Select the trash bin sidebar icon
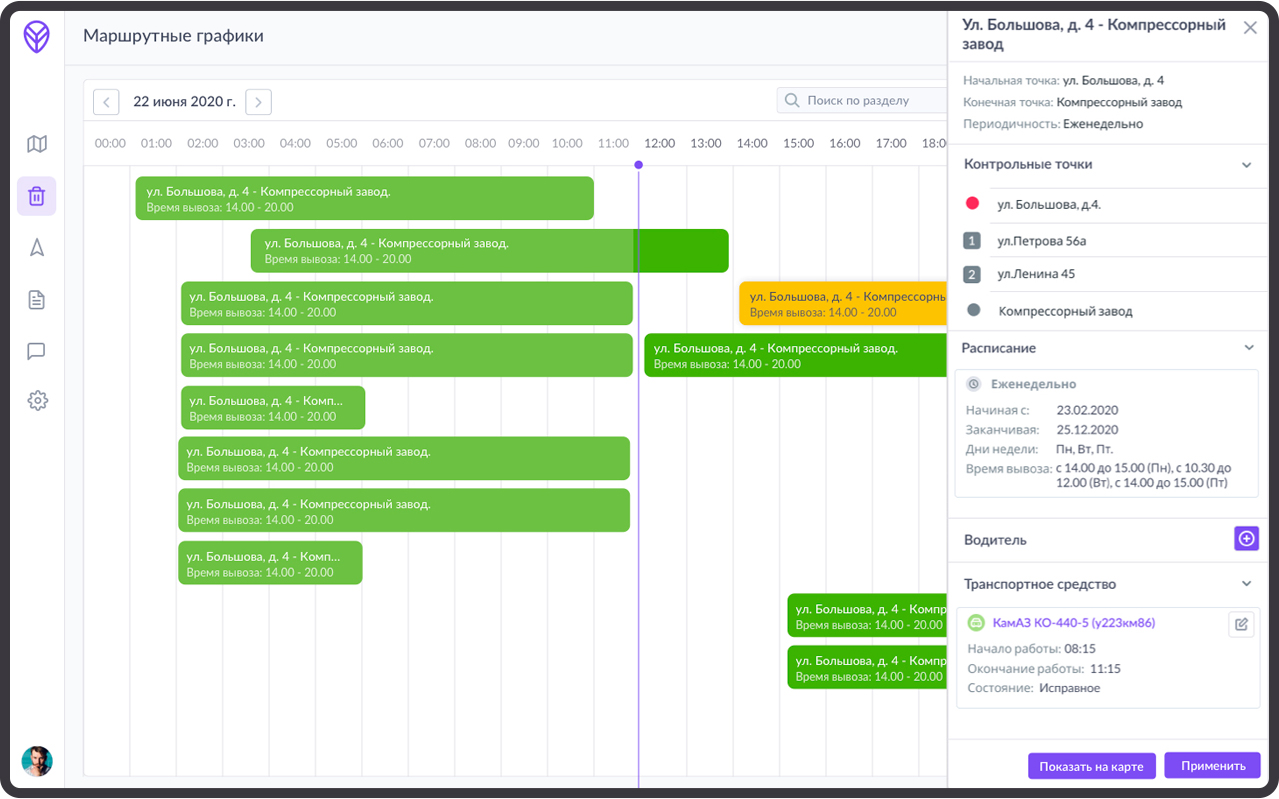 [x=37, y=196]
